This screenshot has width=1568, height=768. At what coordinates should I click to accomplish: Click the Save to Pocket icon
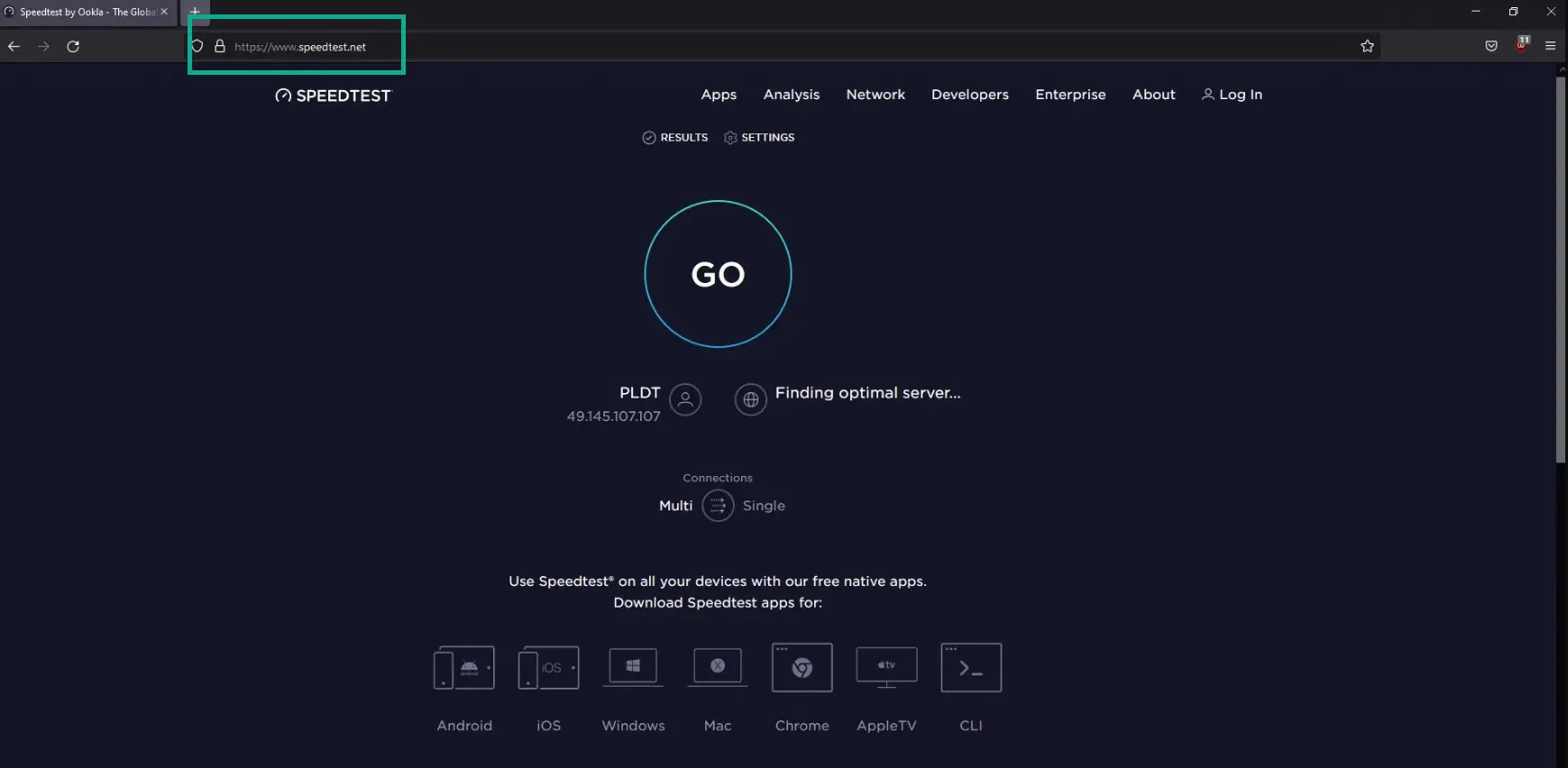[x=1491, y=46]
